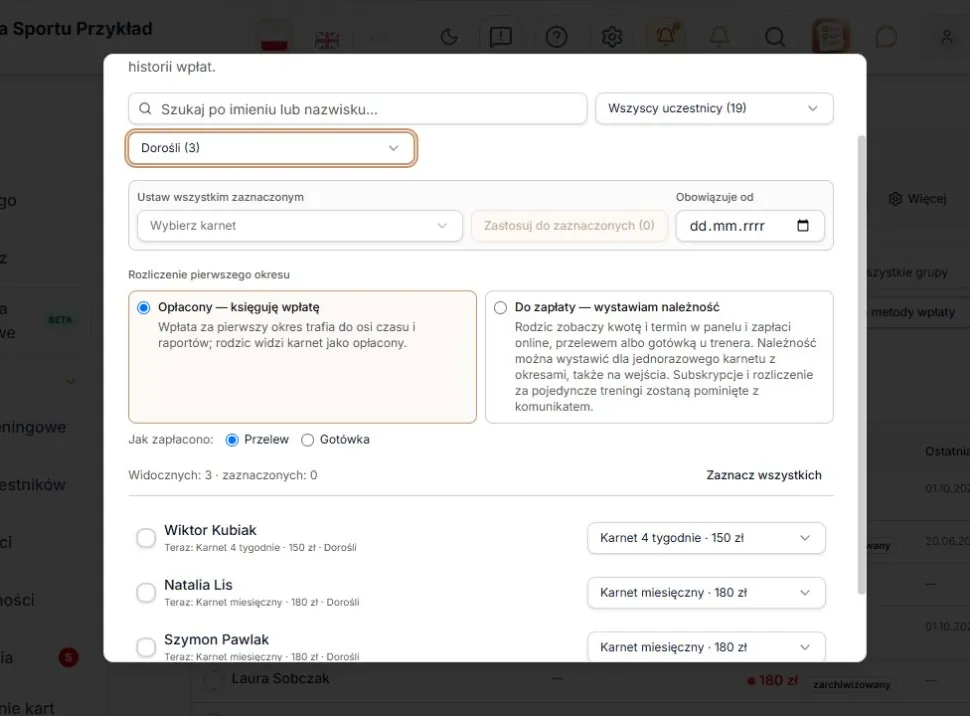The height and width of the screenshot is (716, 970).
Task: Expand sidebar chevron in background menu
Action: [71, 382]
